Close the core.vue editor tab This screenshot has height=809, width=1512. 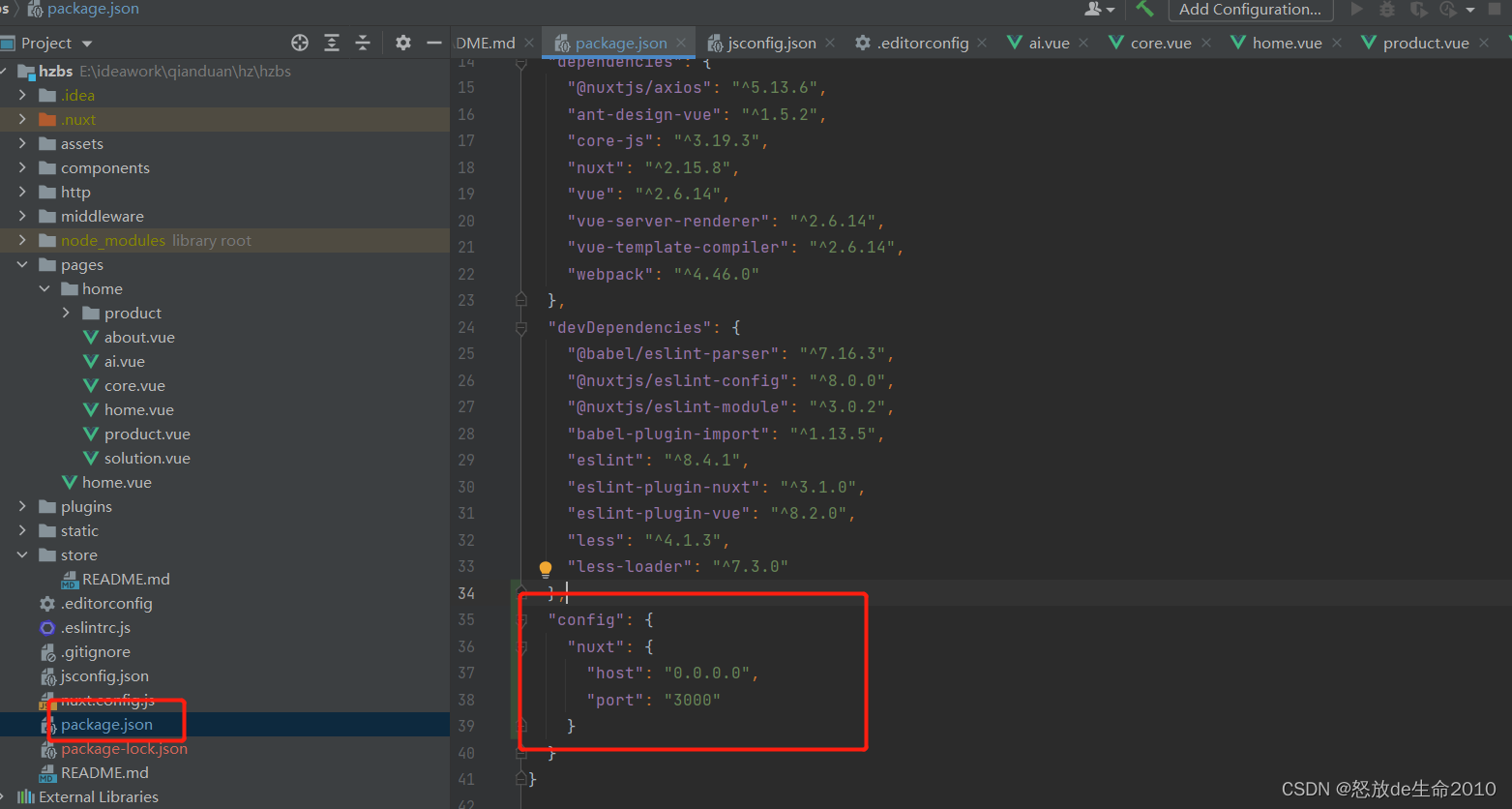click(1206, 43)
